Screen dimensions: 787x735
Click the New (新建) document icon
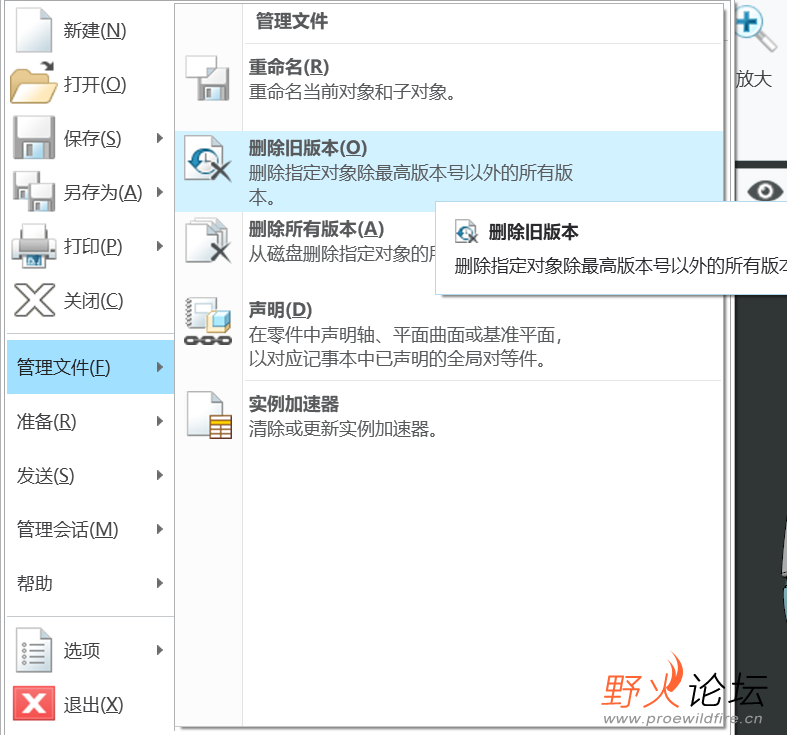coord(34,30)
